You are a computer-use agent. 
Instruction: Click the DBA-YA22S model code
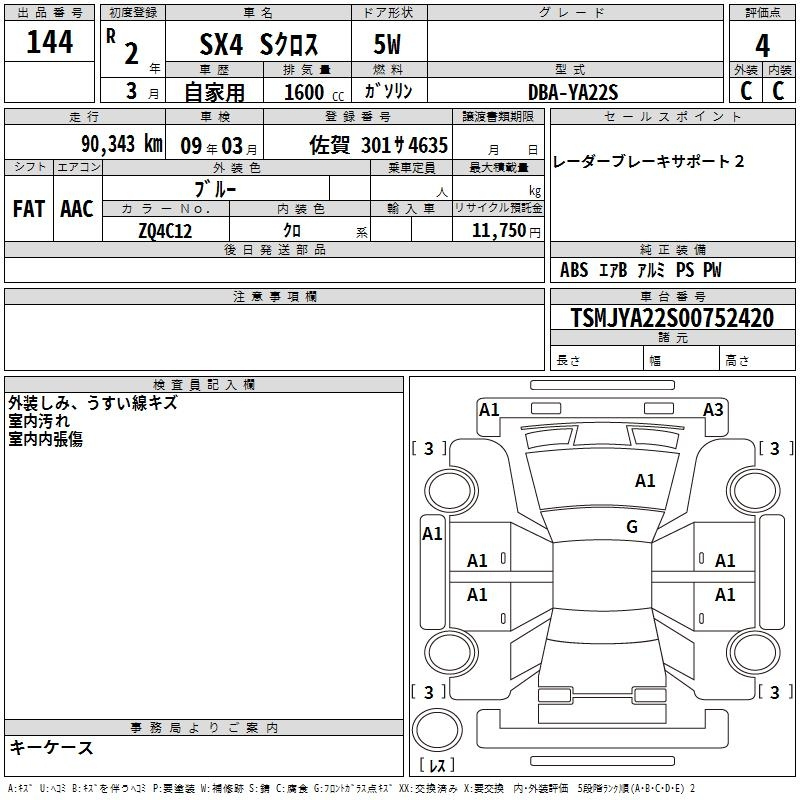573,92
